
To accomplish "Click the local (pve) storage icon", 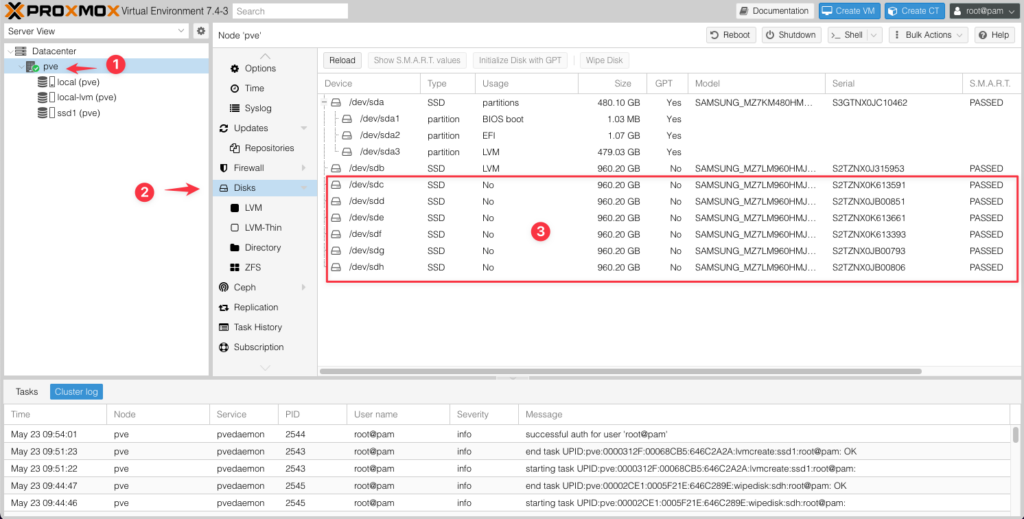I will click(46, 82).
